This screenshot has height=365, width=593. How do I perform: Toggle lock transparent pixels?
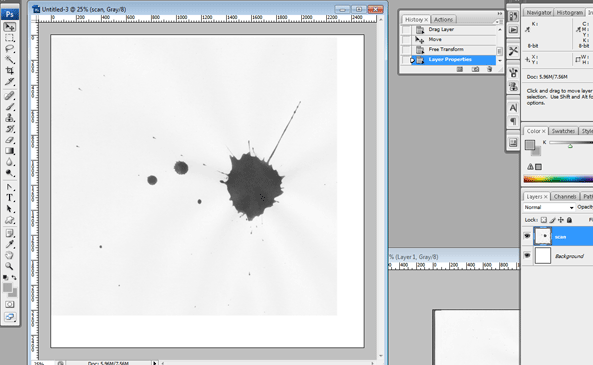click(x=543, y=220)
